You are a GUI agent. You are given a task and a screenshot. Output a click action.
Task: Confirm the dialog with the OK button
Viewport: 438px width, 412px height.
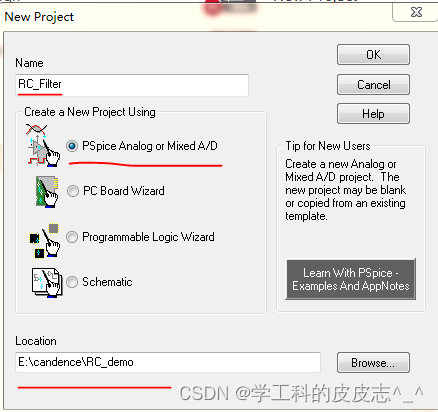373,55
